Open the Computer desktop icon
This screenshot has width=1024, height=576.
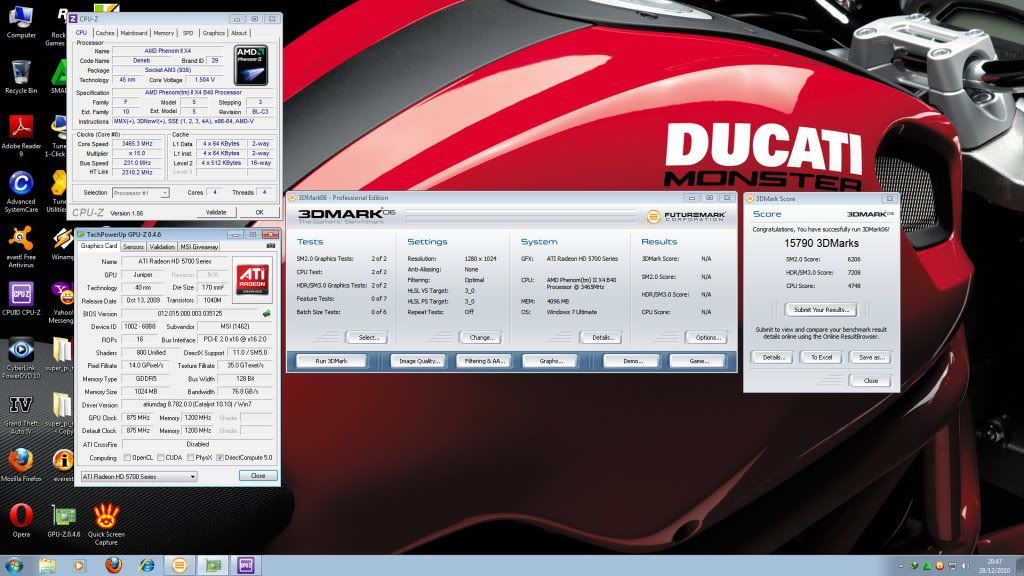pyautogui.click(x=21, y=22)
